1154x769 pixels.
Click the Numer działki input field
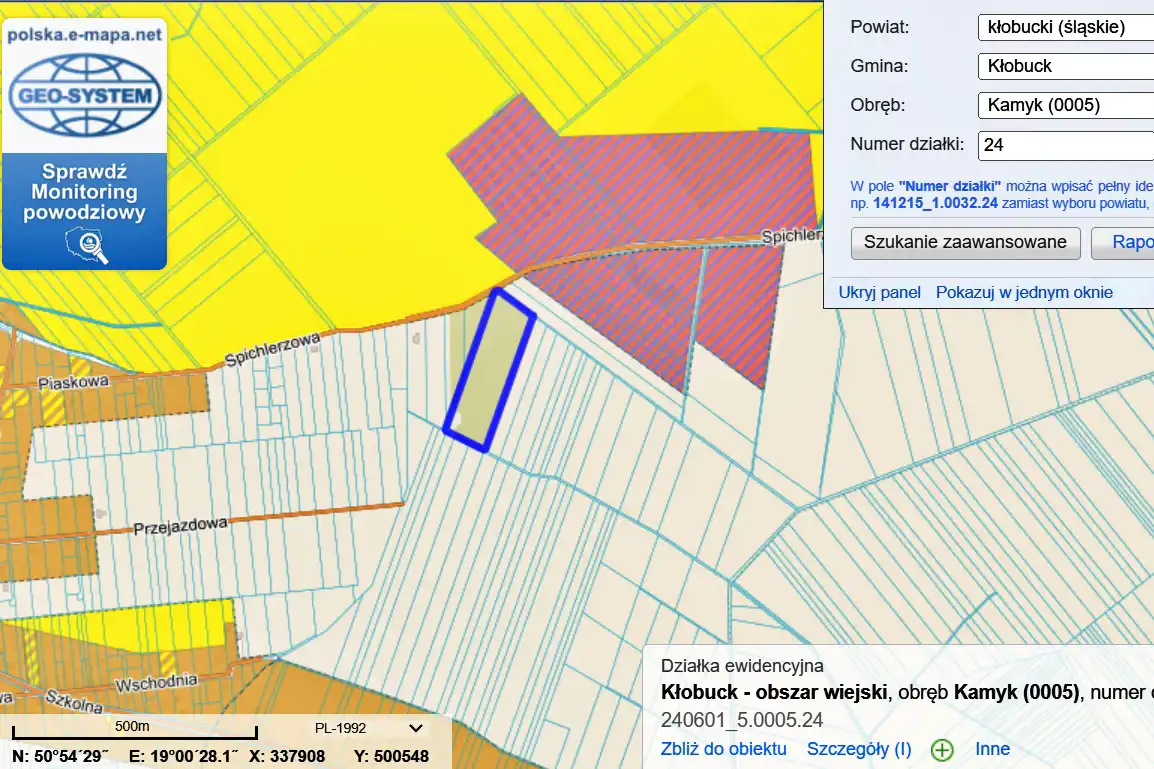(x=1065, y=145)
